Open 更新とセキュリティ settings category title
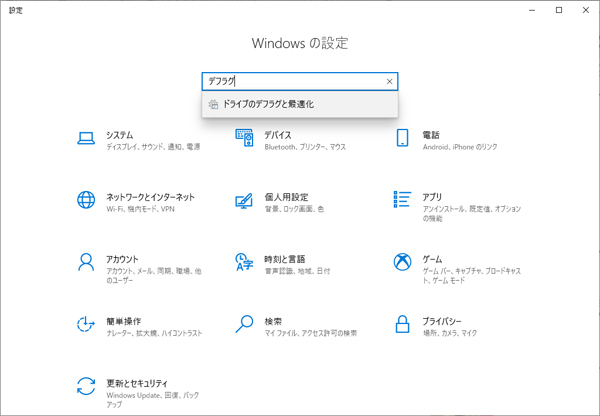 tap(137, 383)
